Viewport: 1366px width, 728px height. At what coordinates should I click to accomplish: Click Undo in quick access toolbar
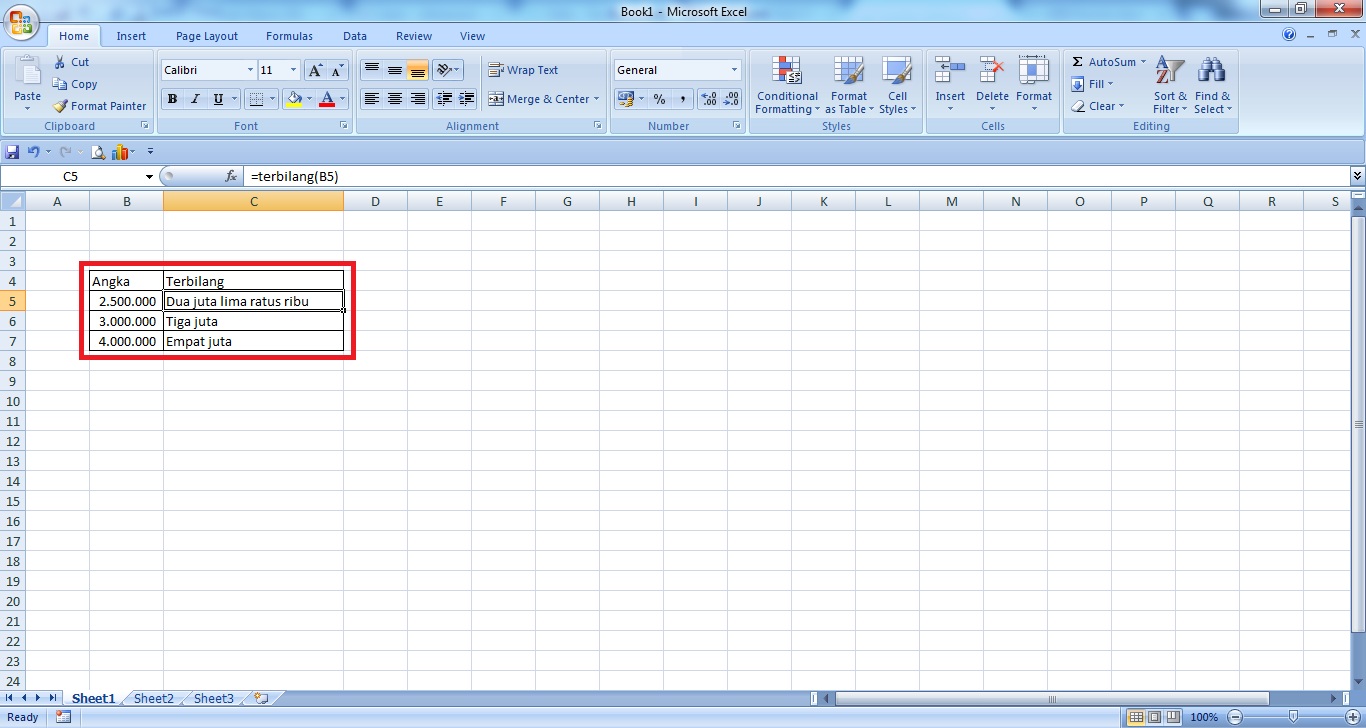34,152
